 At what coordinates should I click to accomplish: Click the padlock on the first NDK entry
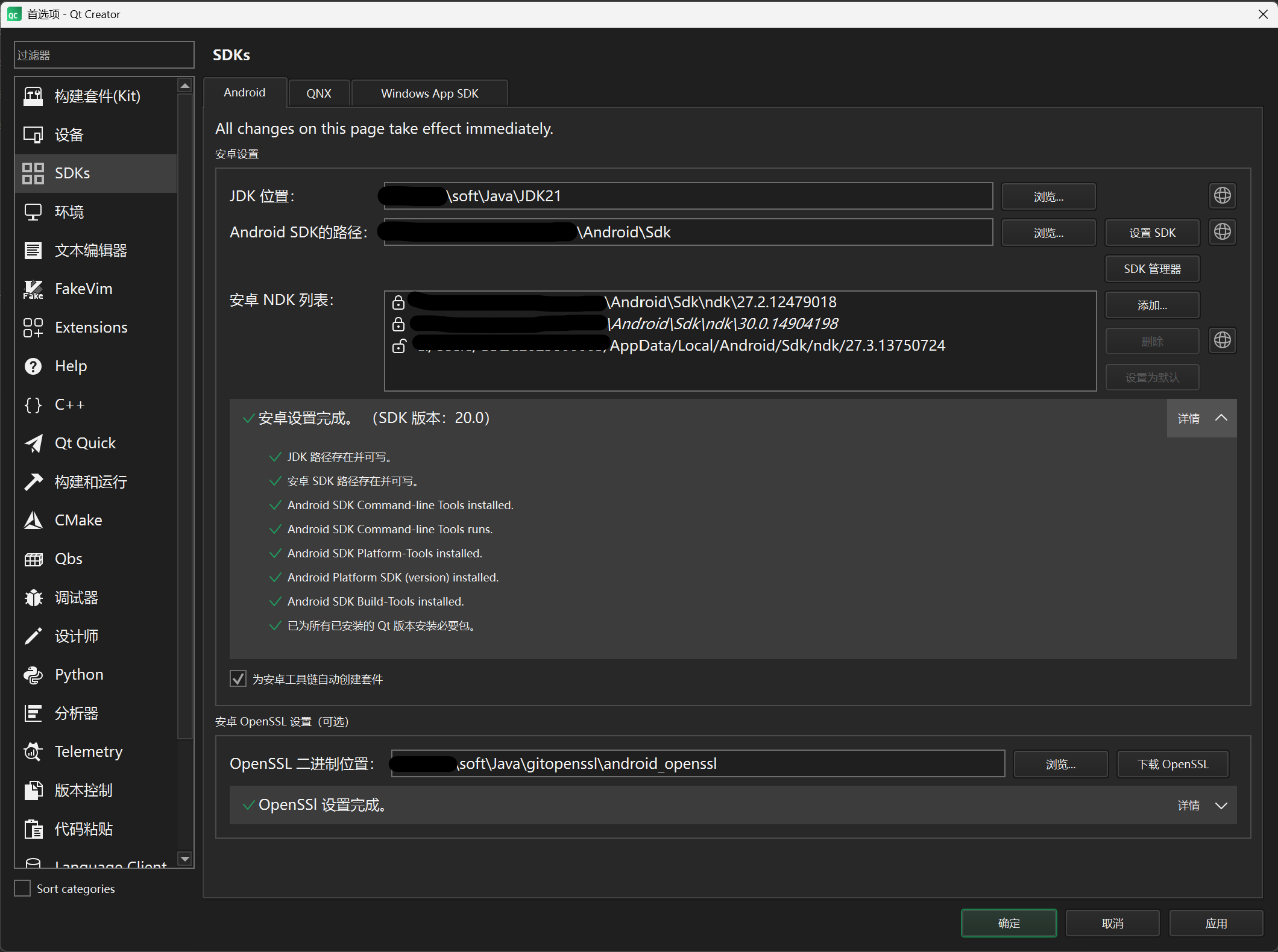coord(398,302)
